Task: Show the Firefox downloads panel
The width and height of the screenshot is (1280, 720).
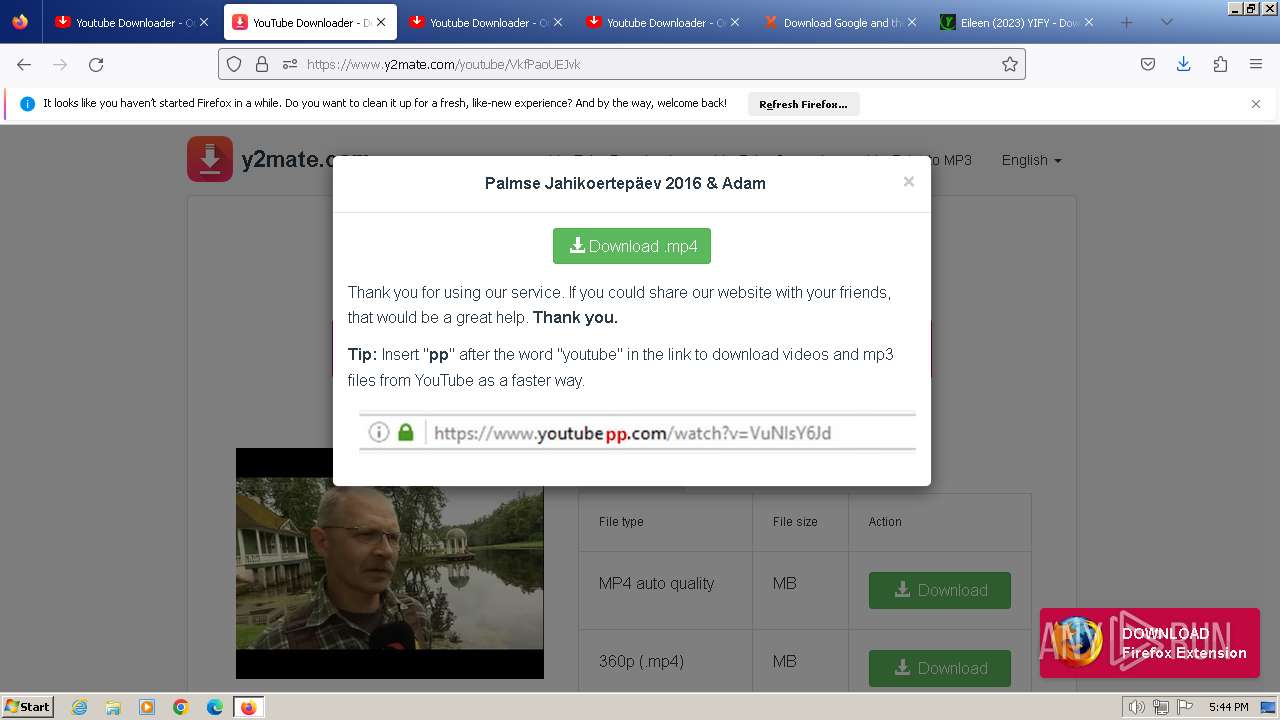Action: coord(1184,64)
